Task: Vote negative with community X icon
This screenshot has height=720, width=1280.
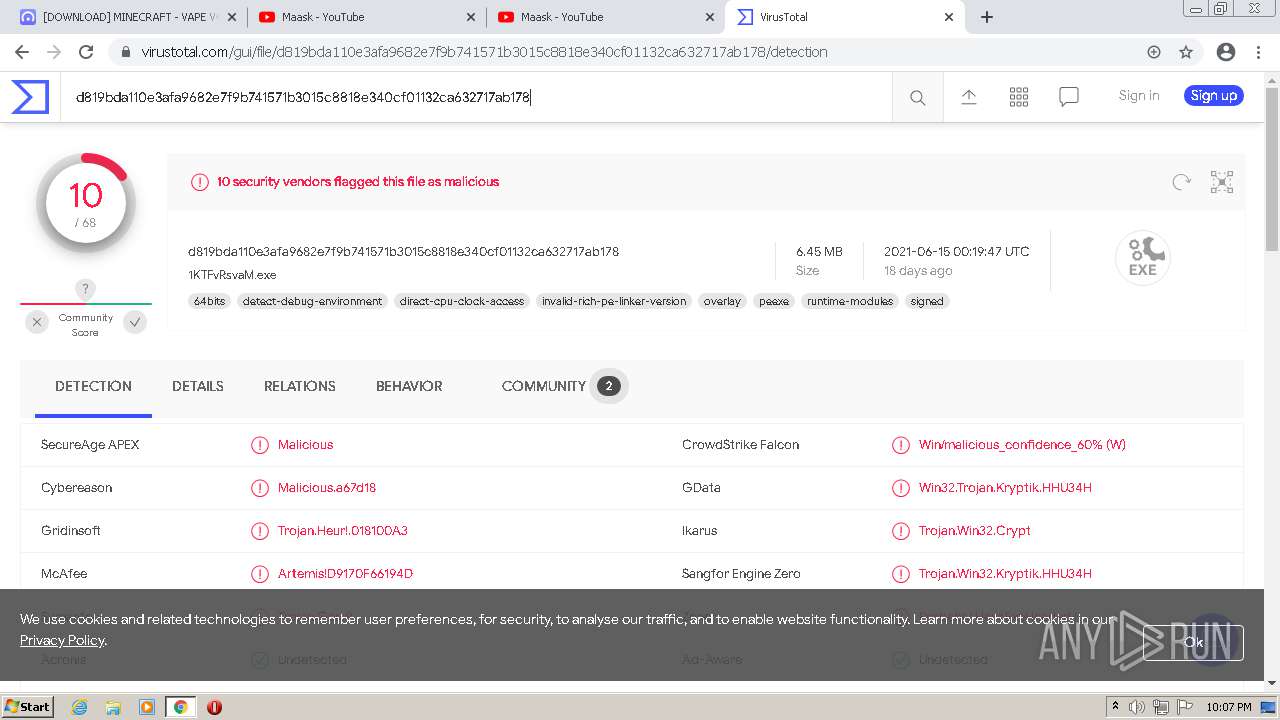Action: click(x=37, y=322)
